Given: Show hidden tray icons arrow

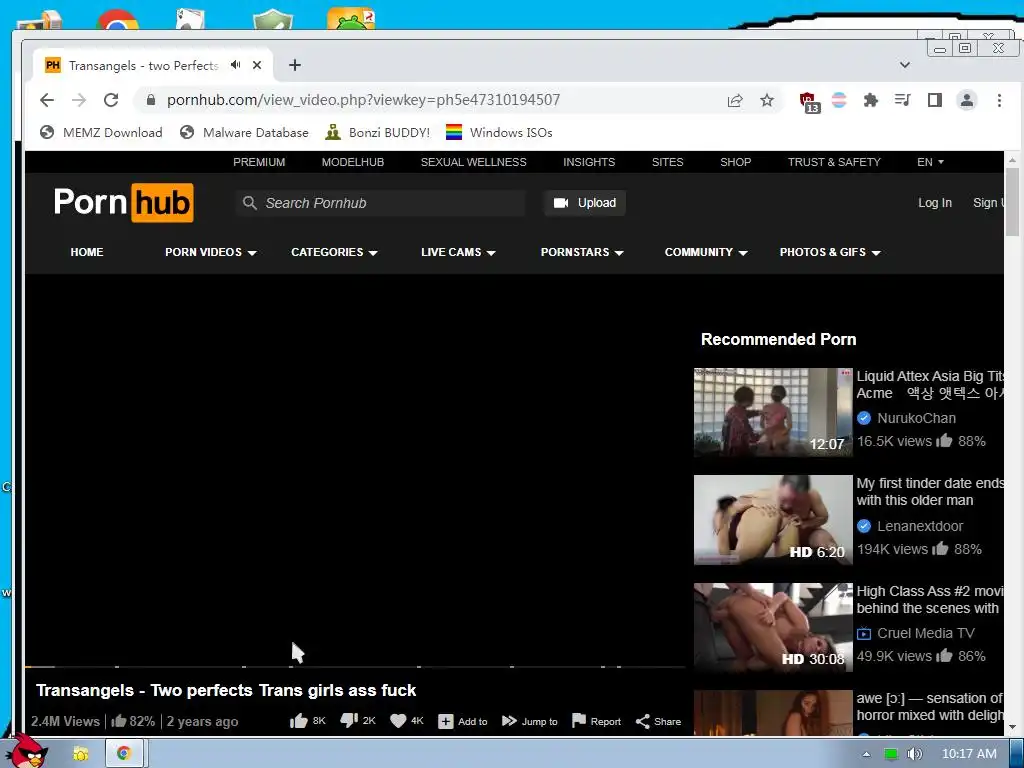Looking at the screenshot, I should (867, 754).
